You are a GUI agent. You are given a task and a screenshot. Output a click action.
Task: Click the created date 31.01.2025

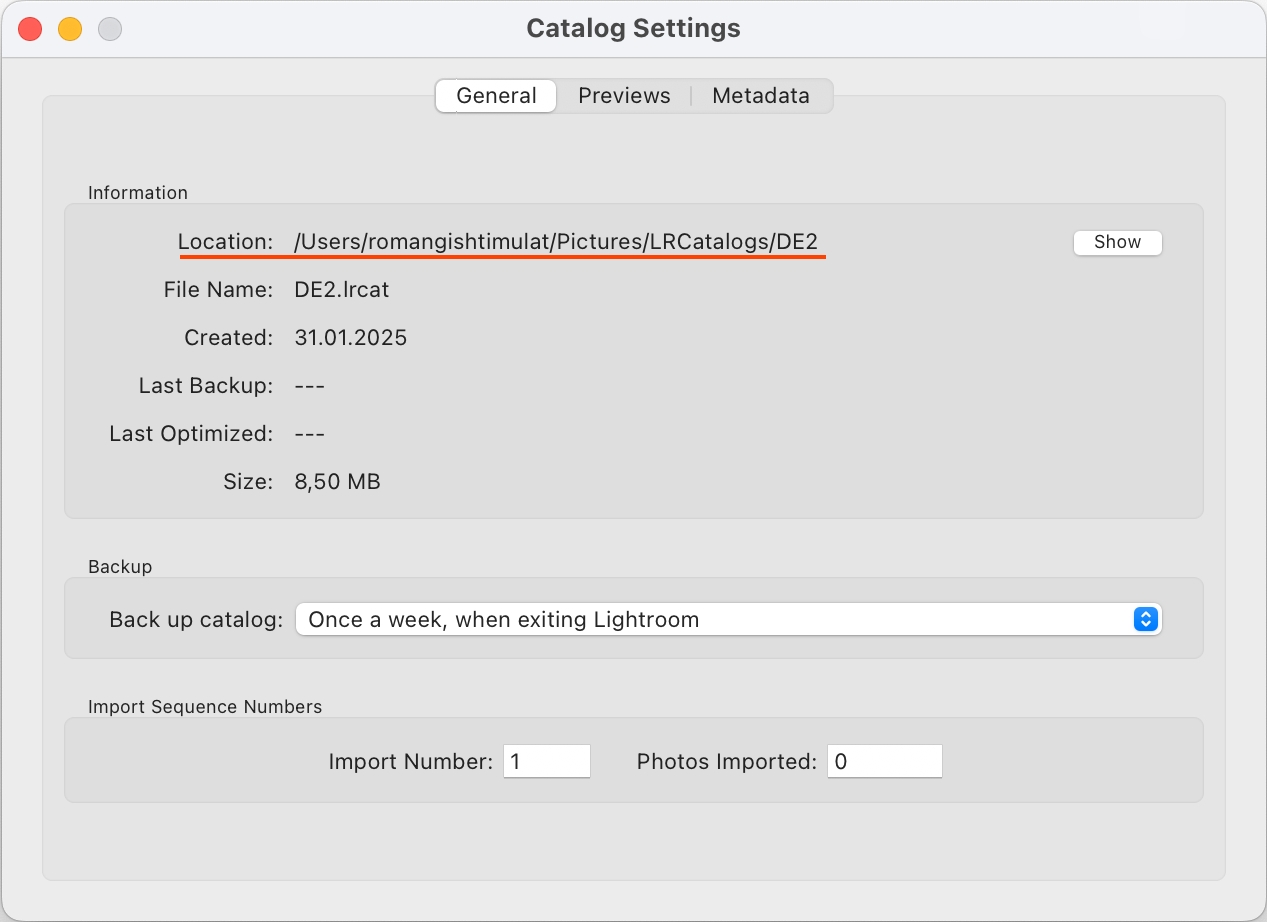(351, 338)
